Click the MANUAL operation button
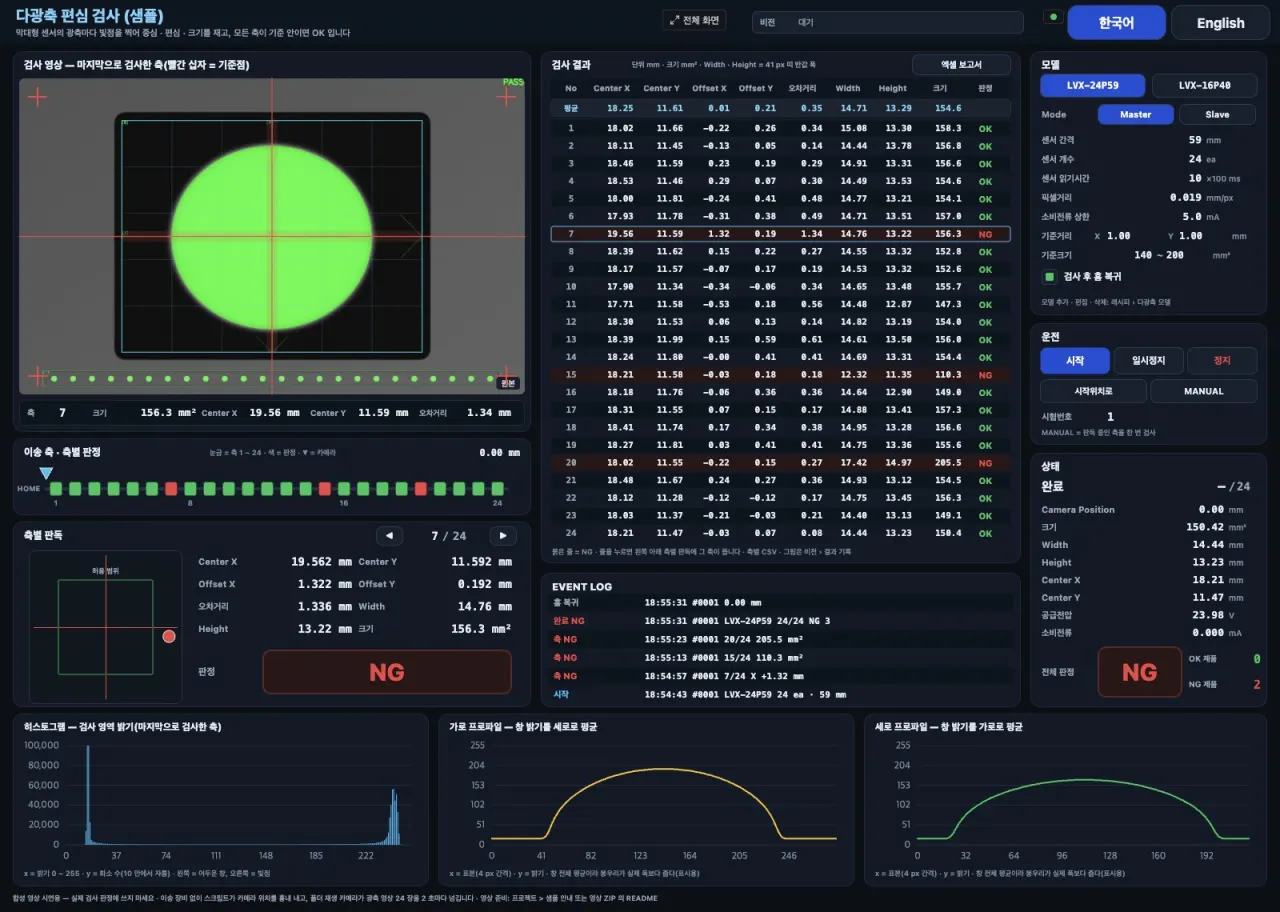 coord(1204,391)
